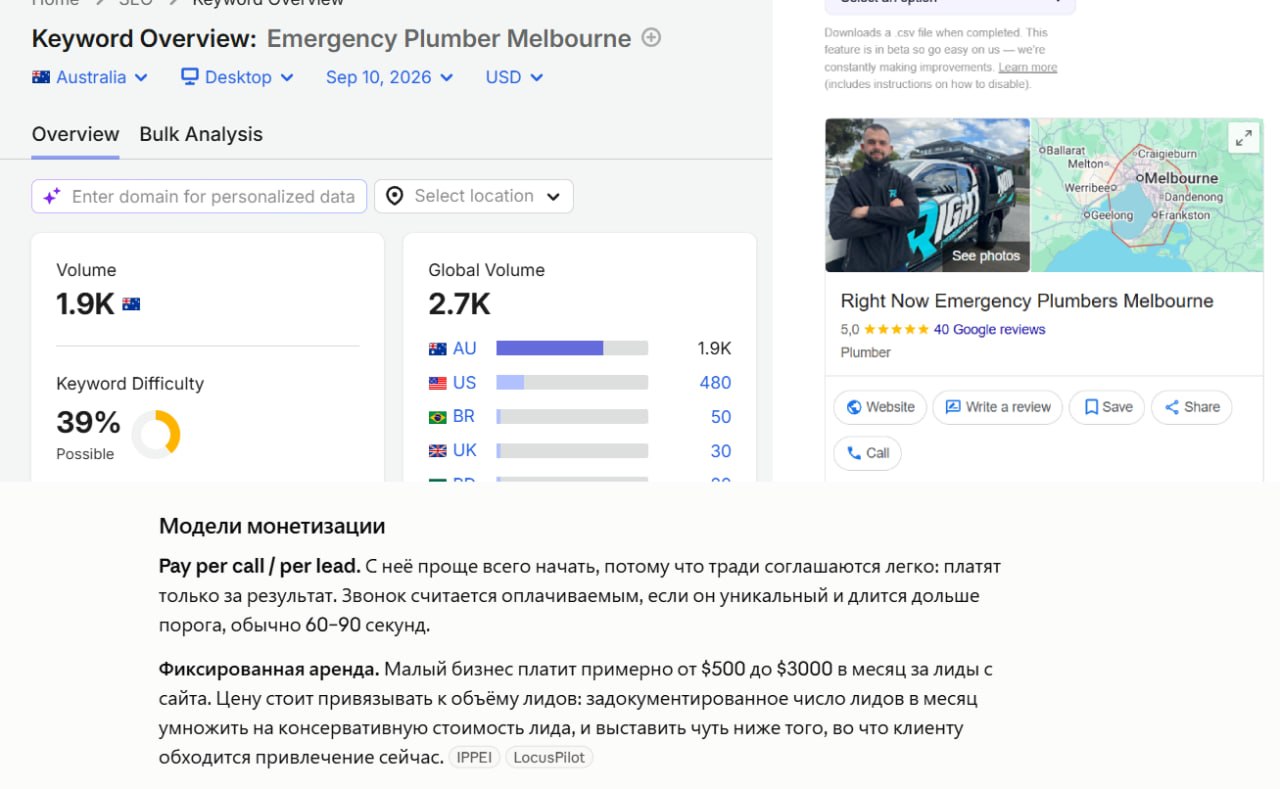Screen dimensions: 1280x789
Task: Click the domain input field
Action: pos(199,196)
